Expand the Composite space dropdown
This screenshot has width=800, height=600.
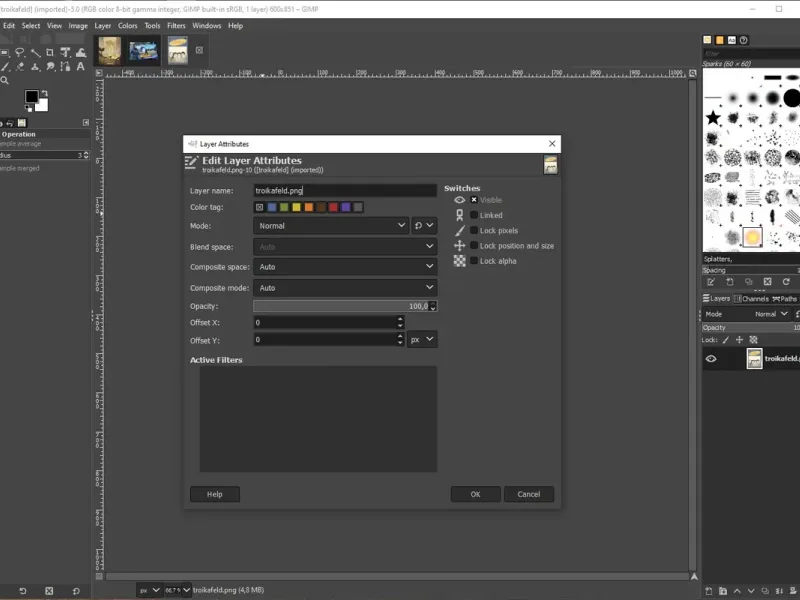(x=345, y=267)
